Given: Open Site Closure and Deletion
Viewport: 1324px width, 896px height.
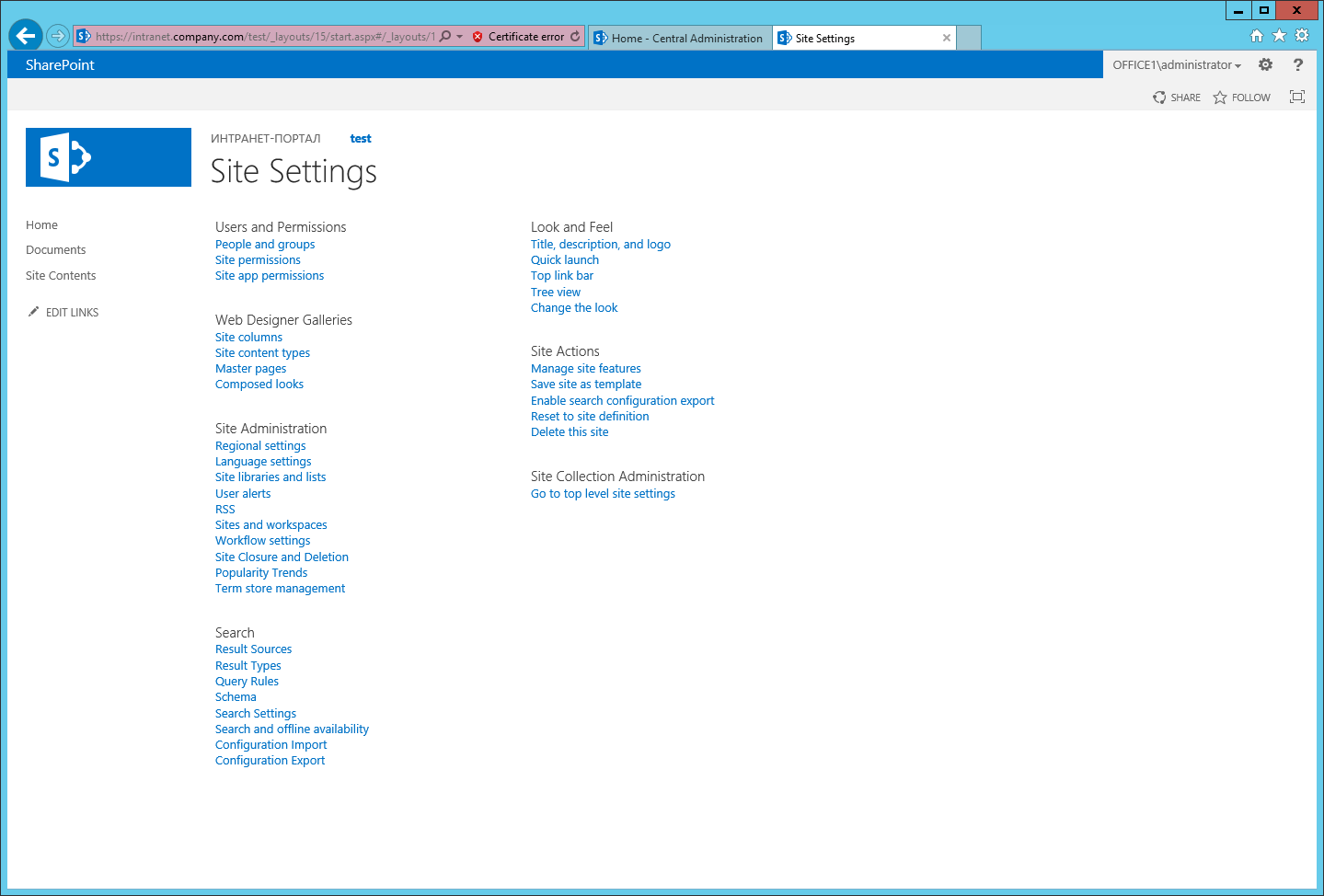Looking at the screenshot, I should [x=282, y=557].
